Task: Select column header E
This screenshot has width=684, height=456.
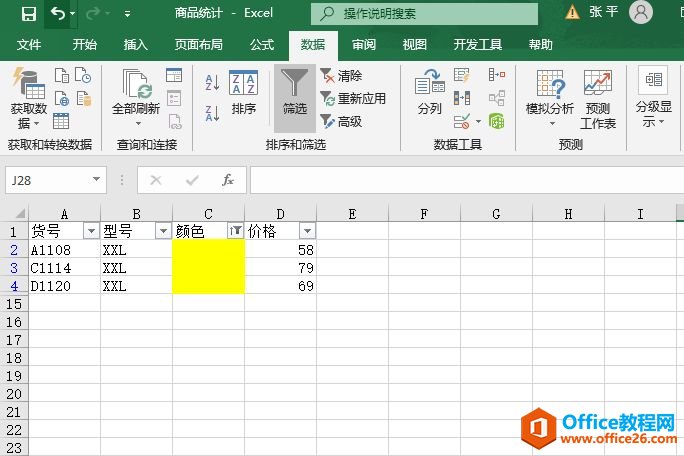Action: click(x=352, y=214)
